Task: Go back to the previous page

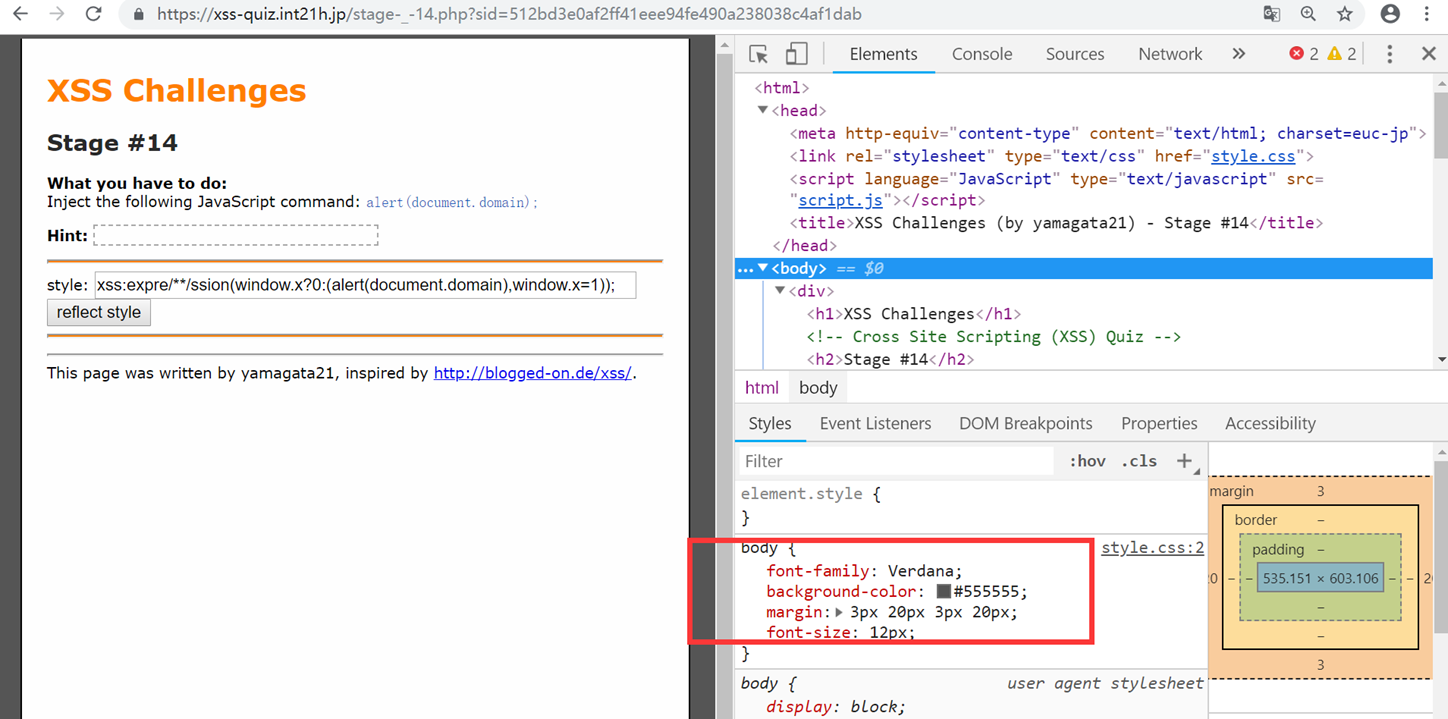Action: [20, 14]
